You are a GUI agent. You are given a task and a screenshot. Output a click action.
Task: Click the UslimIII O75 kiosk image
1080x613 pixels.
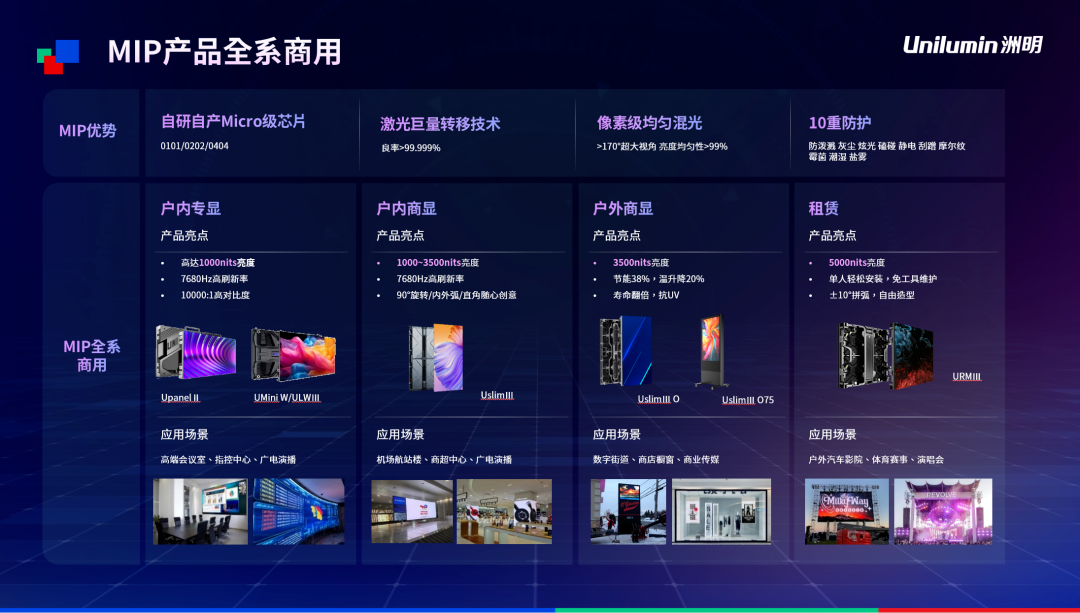712,352
